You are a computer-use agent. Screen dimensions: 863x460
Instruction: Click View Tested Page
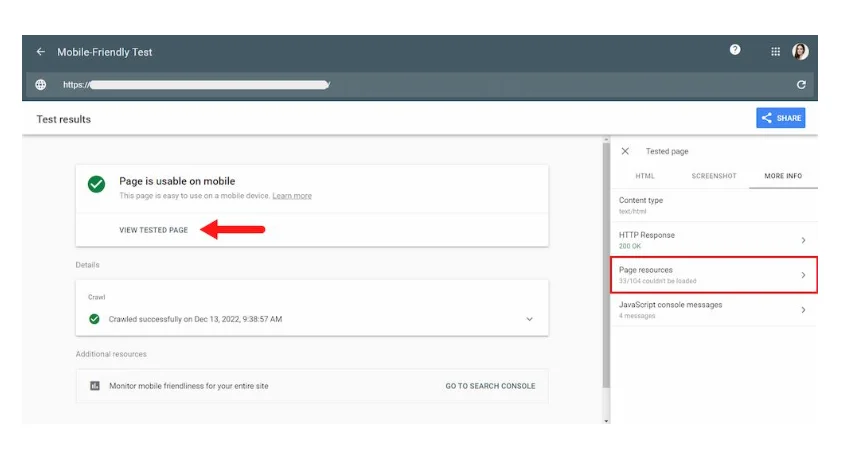154,230
